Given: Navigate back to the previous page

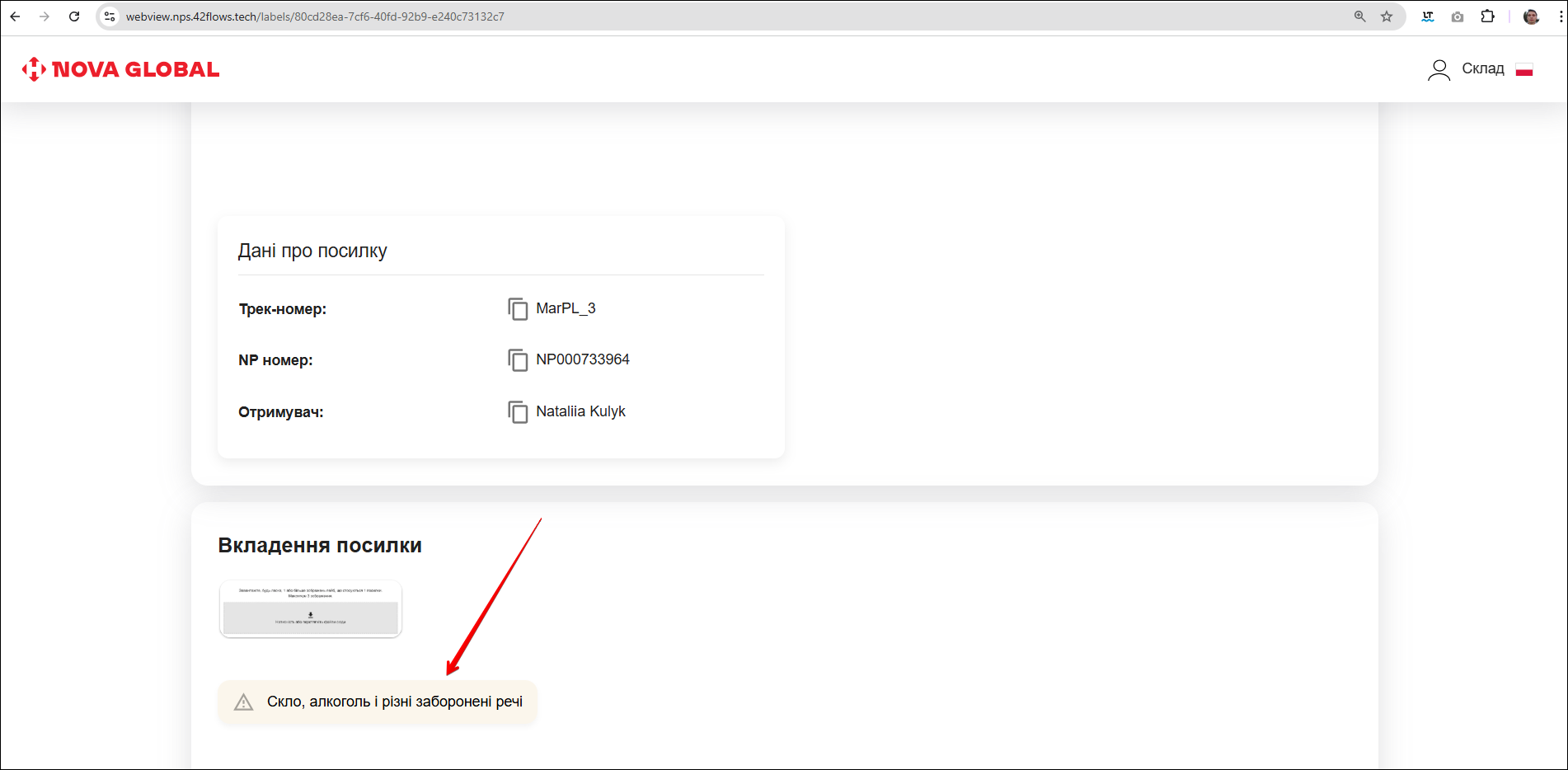Looking at the screenshot, I should click(15, 16).
